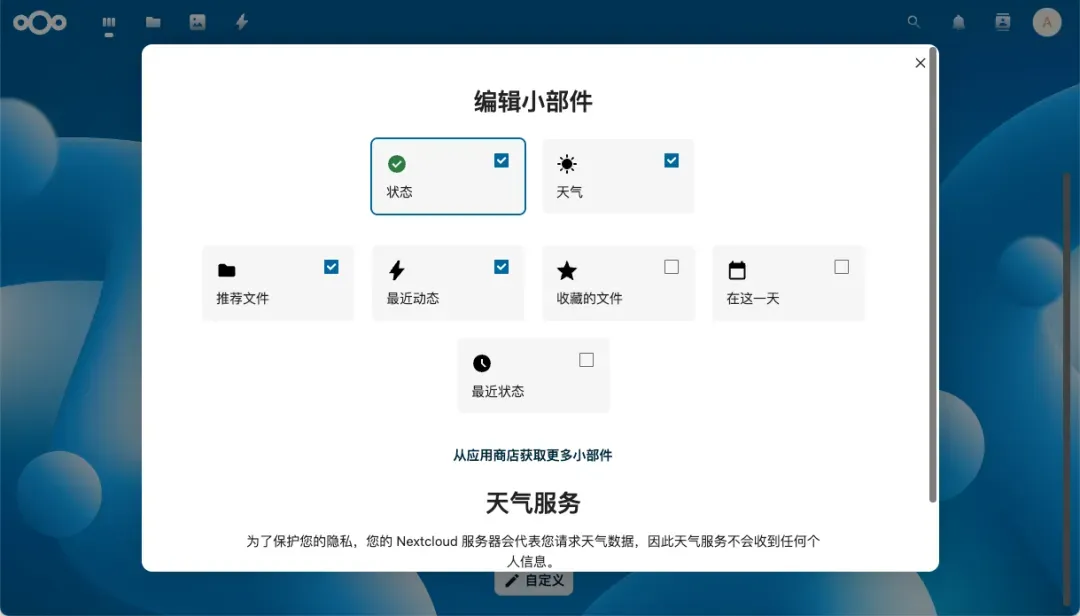Click the star icon of 收藏的文件
The image size is (1080, 616).
click(x=567, y=270)
